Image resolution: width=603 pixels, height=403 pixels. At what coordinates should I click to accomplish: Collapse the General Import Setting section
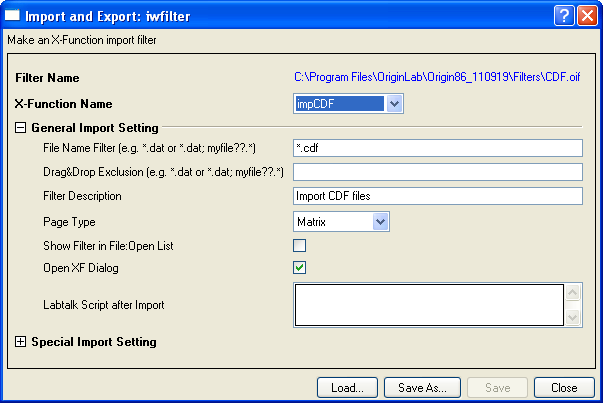click(20, 128)
